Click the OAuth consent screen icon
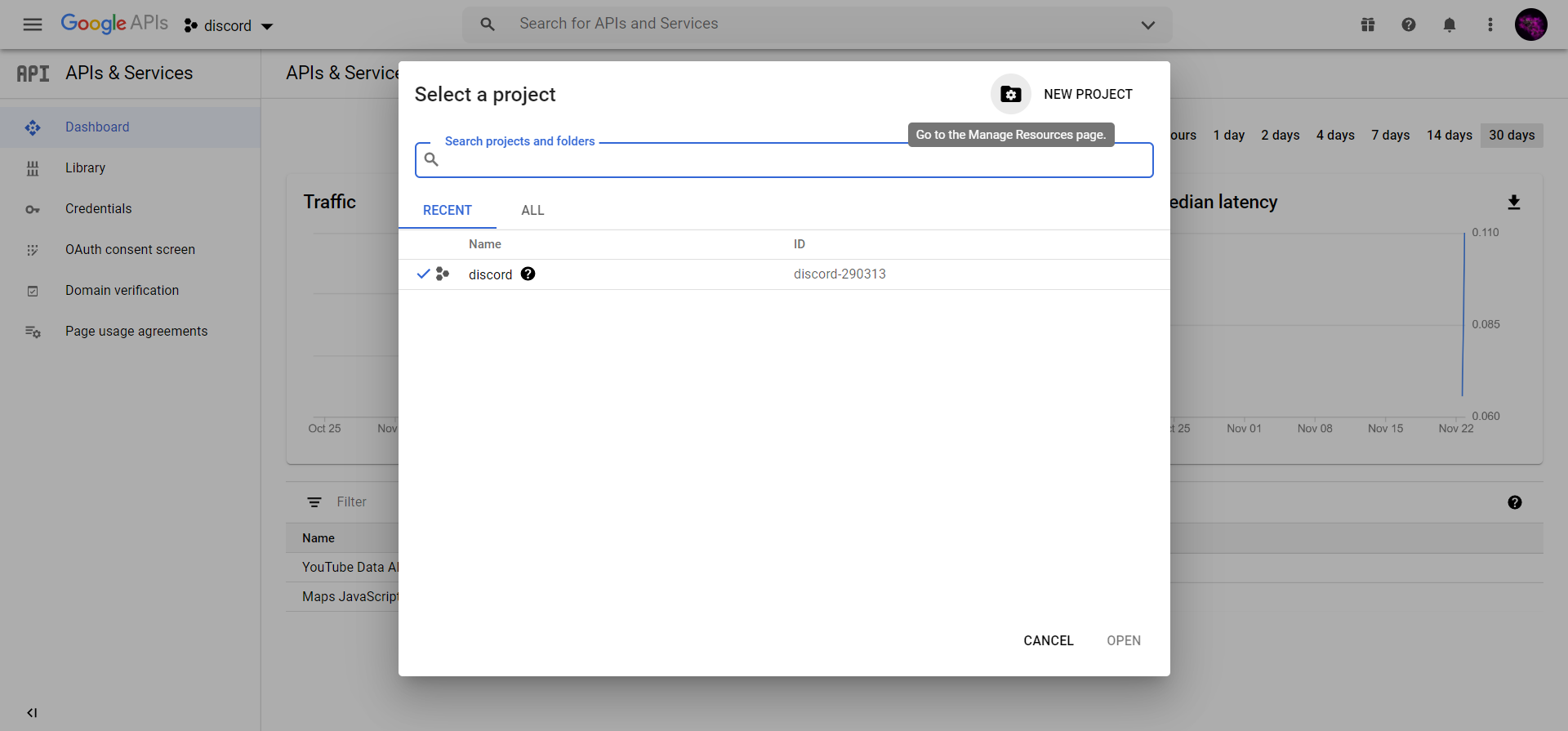This screenshot has width=1568, height=731. point(33,250)
